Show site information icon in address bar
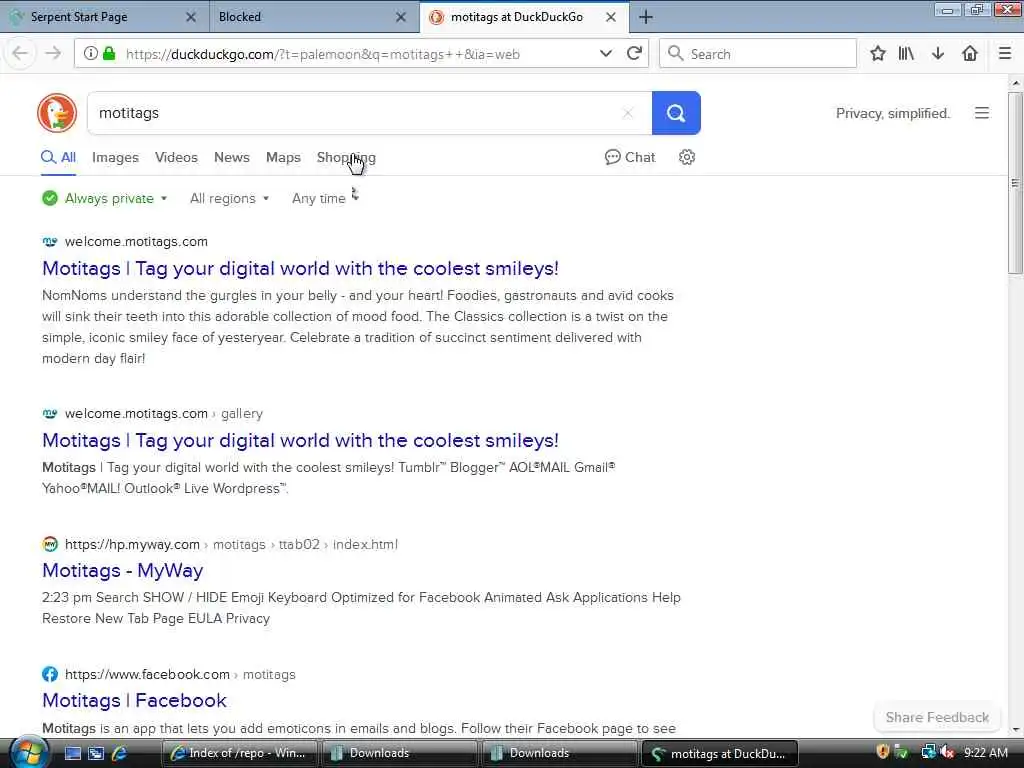This screenshot has width=1024, height=768. tap(91, 54)
